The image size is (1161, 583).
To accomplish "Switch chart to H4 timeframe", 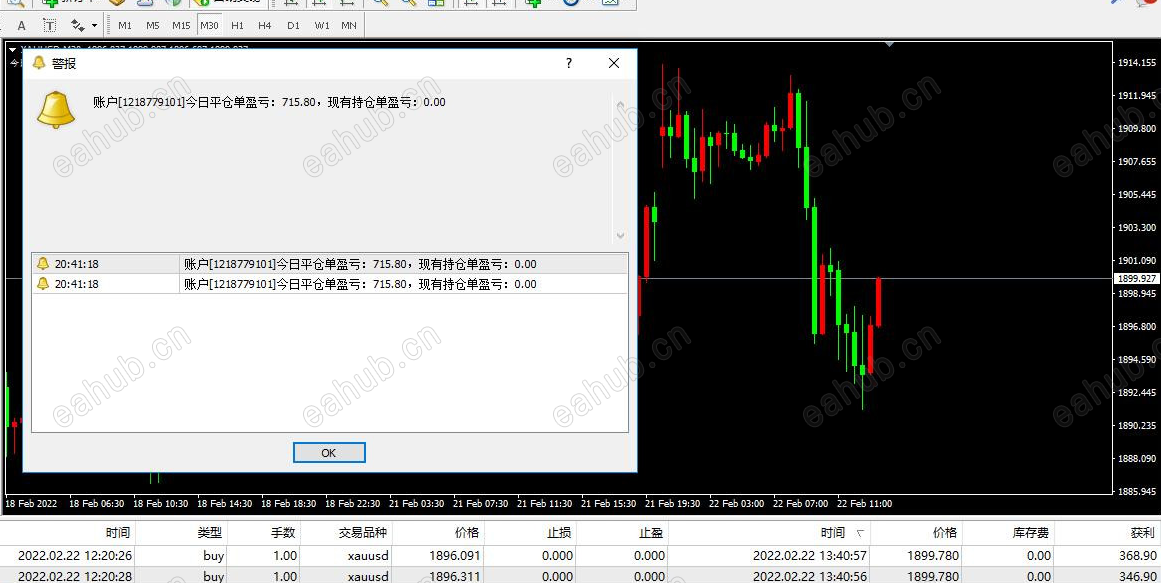I will pos(264,26).
